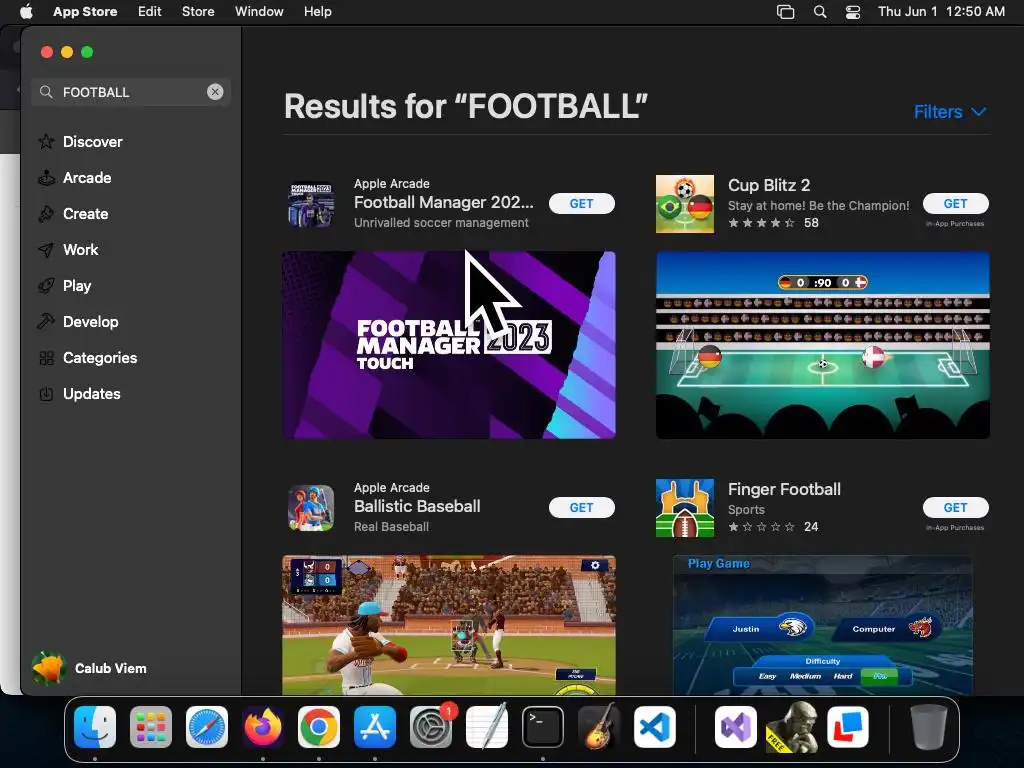Open Launchpad from the dock
1024x768 pixels.
coord(151,727)
